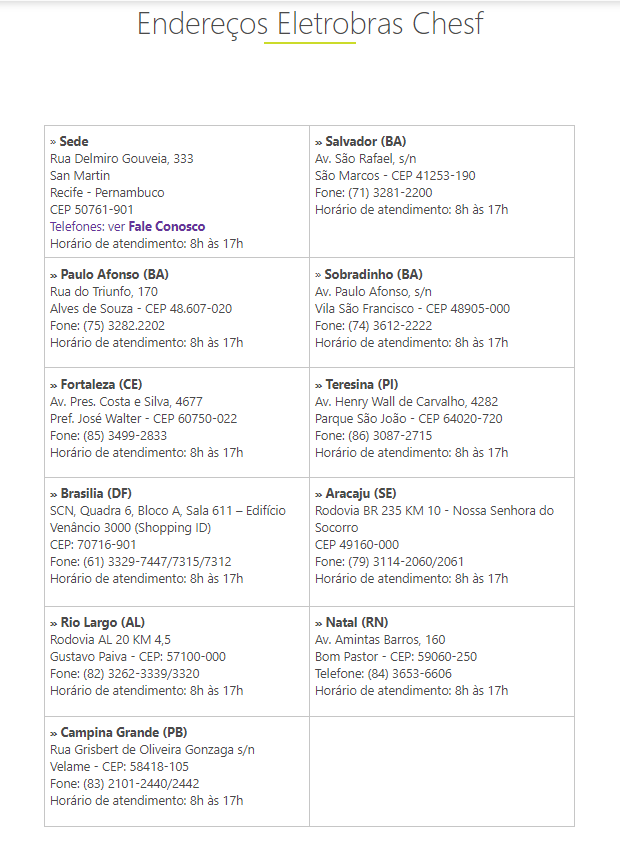Select the Fortaleza (CE) heading
The image size is (620, 844).
point(101,384)
